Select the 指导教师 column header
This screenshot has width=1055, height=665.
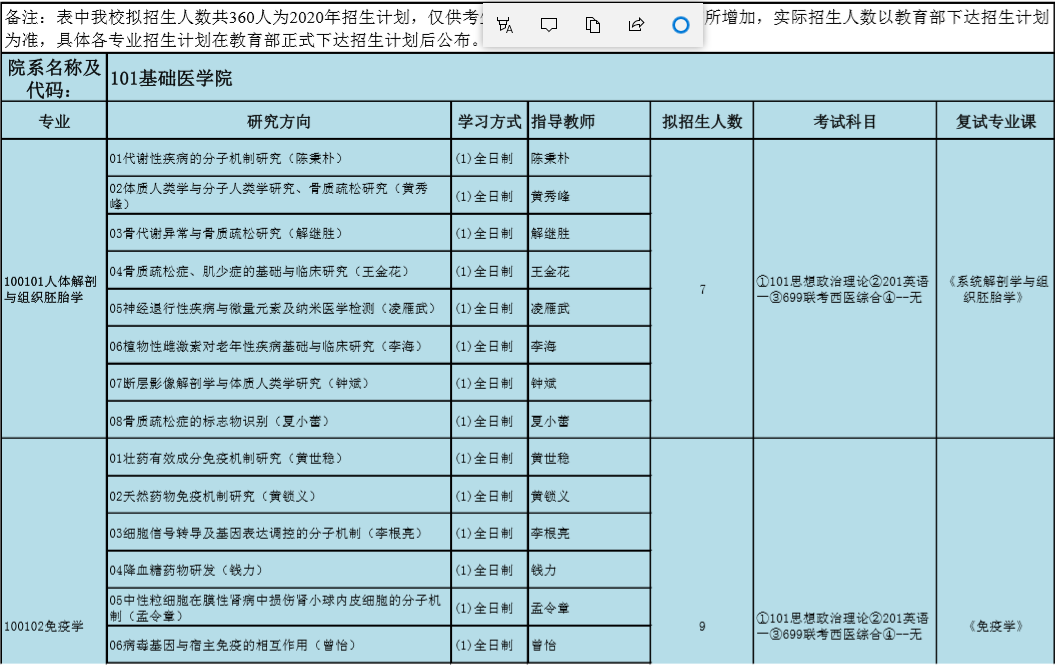click(563, 122)
